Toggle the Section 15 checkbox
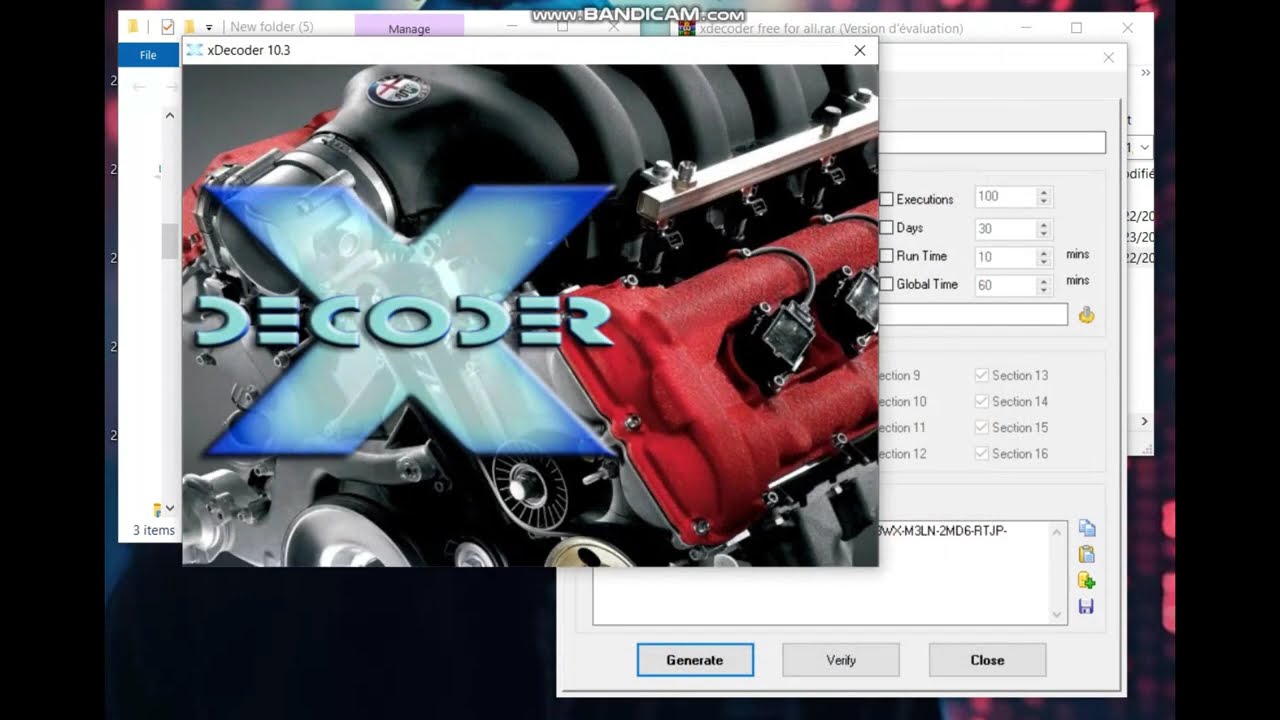Screen dimensions: 1280x720 (x=981, y=427)
